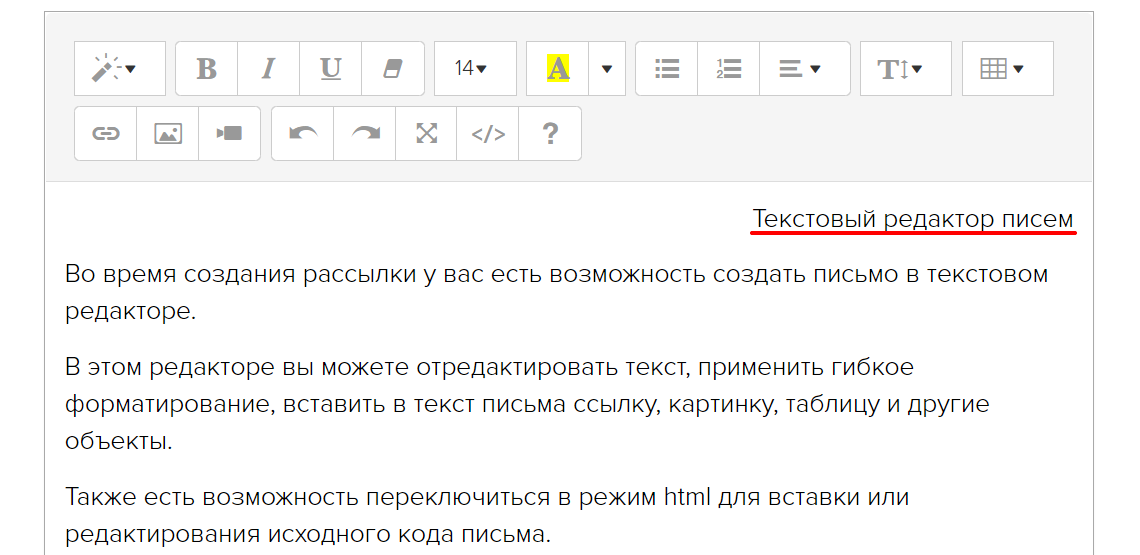Toggle bold text formatting
Viewport: 1140px width, 555px height.
207,69
